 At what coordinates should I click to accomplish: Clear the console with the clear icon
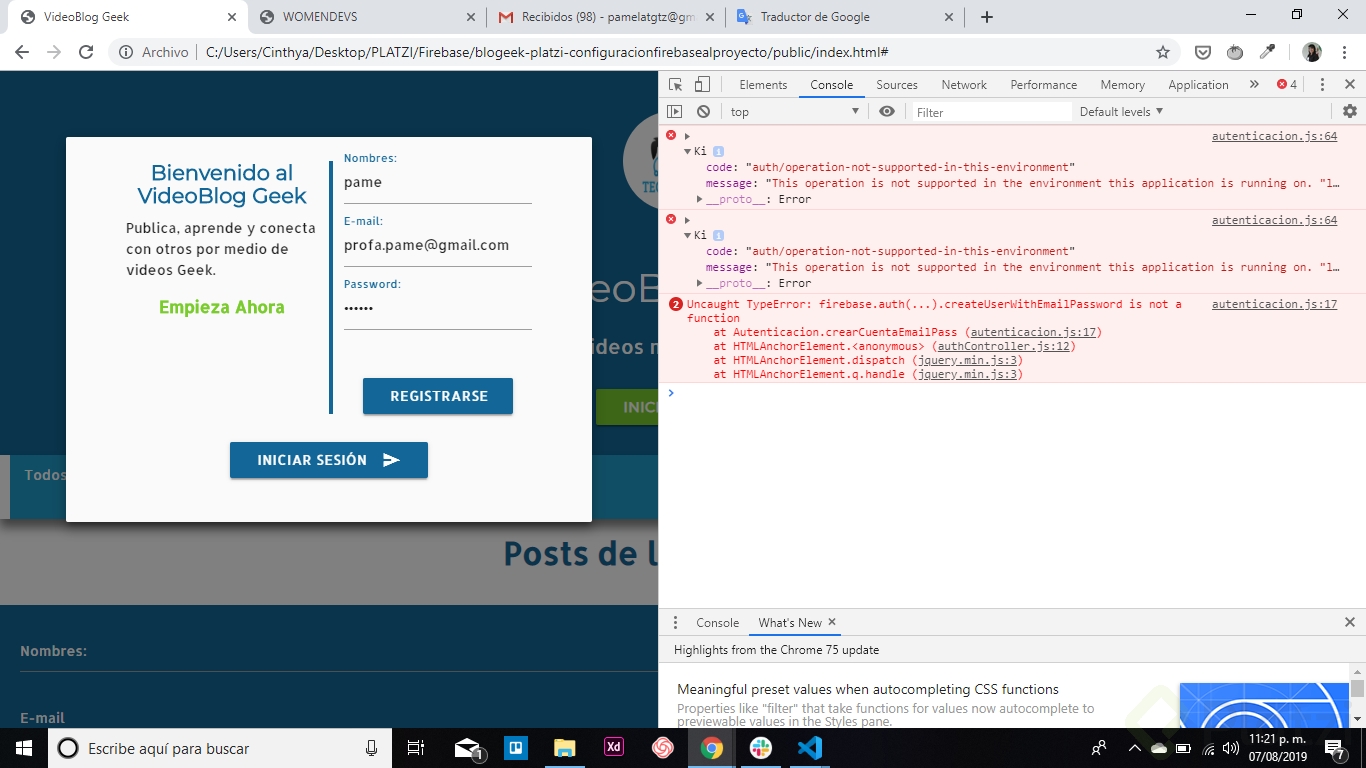coord(703,111)
